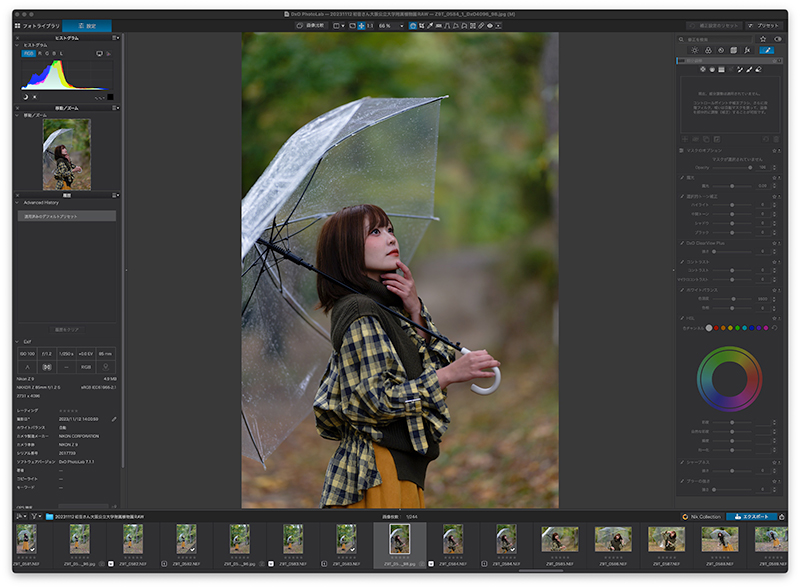
Task: Pick the white balance eyedropper tool
Action: click(x=430, y=26)
